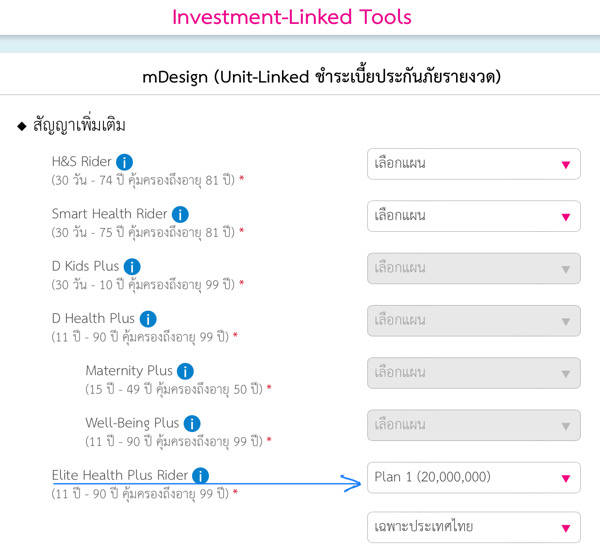Open Maternity Plus information icon
Image resolution: width=600 pixels, height=558 pixels.
point(186,371)
